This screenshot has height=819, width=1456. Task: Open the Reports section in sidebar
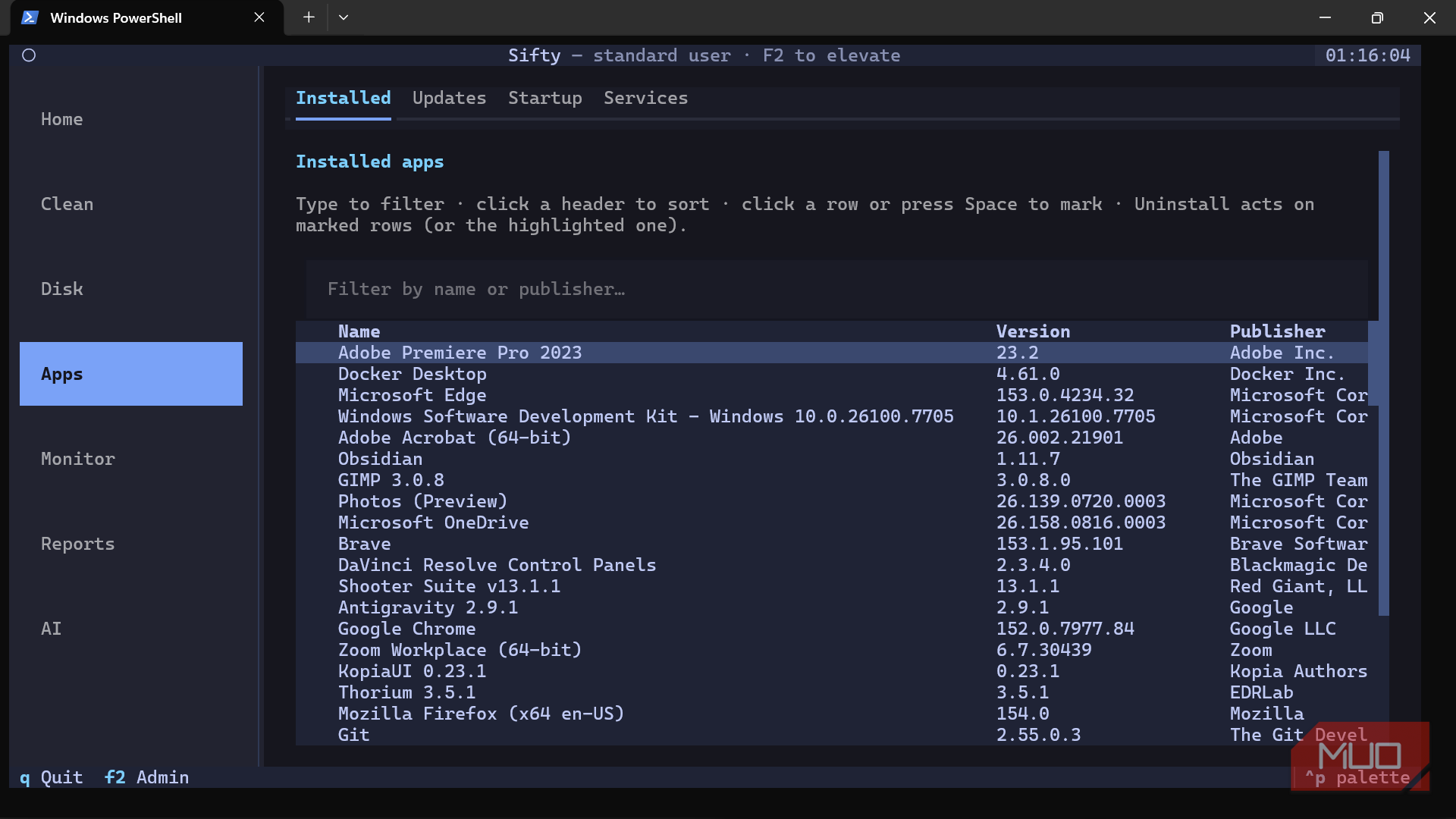131,544
